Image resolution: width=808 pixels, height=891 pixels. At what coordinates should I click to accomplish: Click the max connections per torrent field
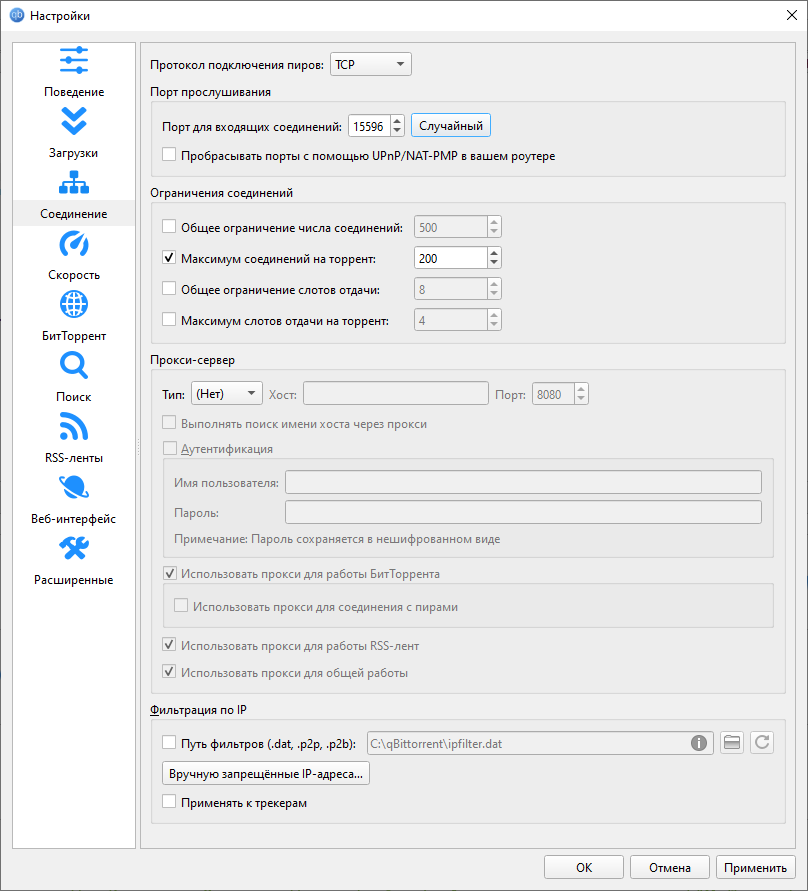pyautogui.click(x=449, y=258)
